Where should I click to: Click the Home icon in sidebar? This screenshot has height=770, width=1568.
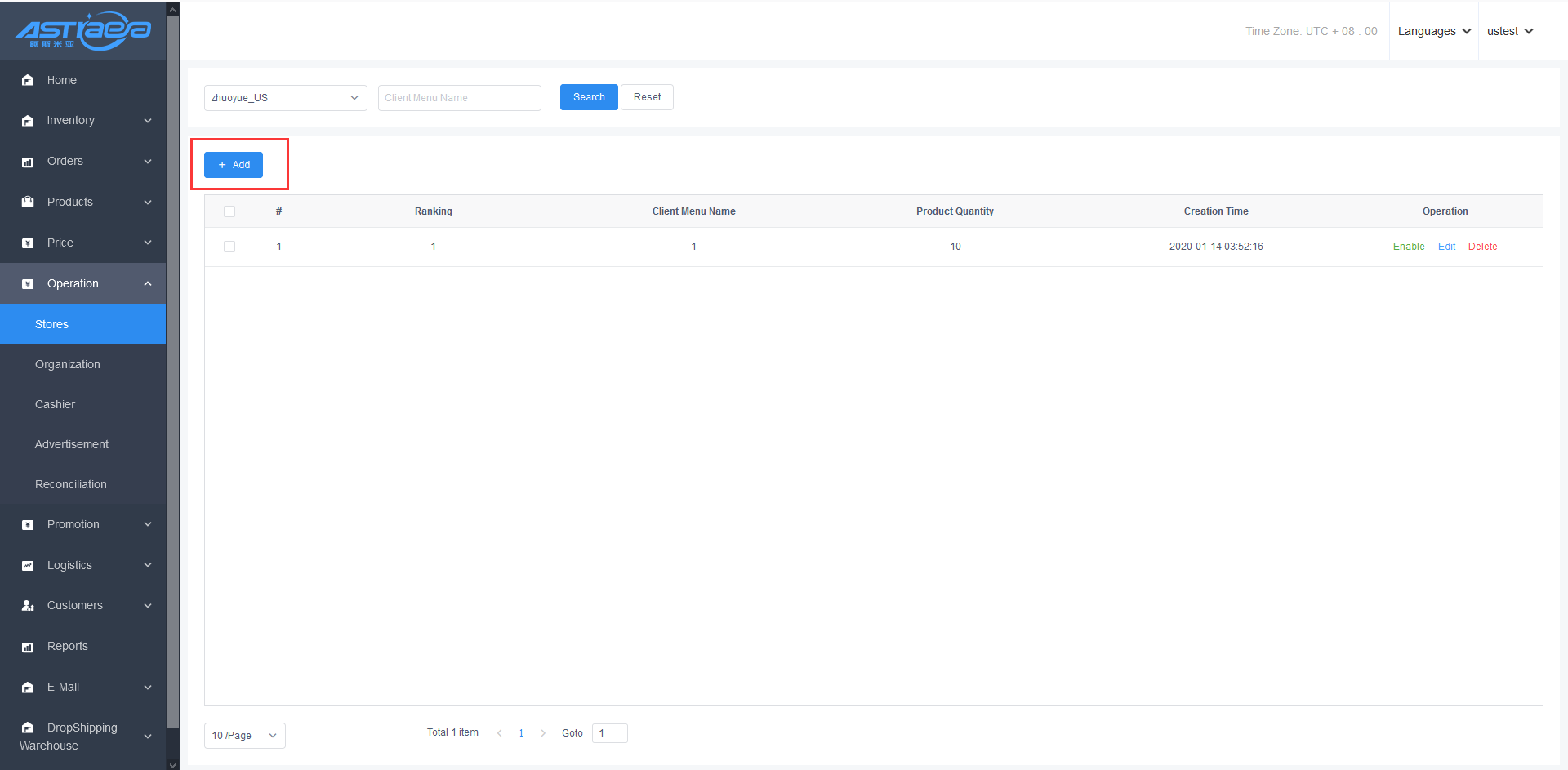click(28, 80)
